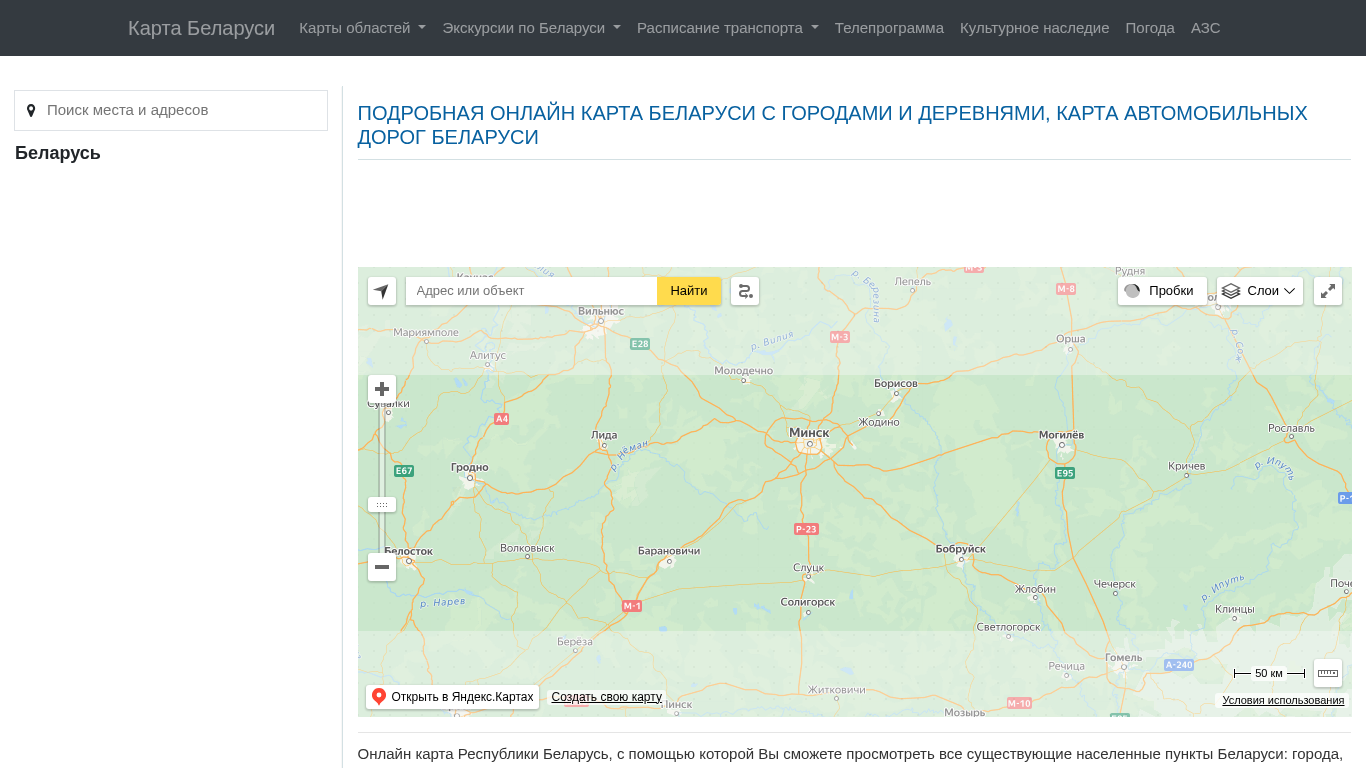Follow the Создать свою карту link
The height and width of the screenshot is (768, 1366).
(x=606, y=697)
